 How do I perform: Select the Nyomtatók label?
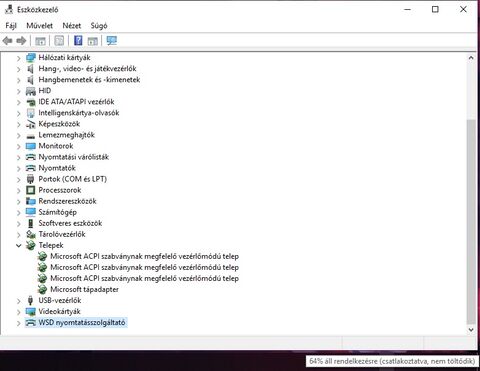57,168
